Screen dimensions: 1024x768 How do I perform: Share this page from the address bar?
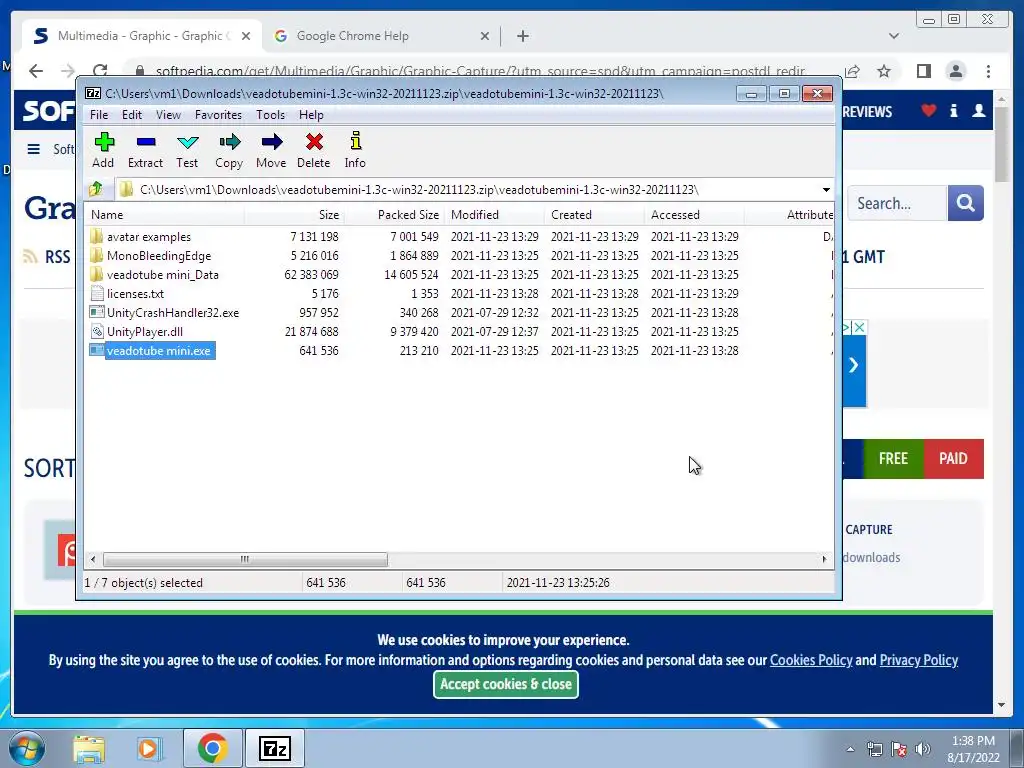pos(852,71)
